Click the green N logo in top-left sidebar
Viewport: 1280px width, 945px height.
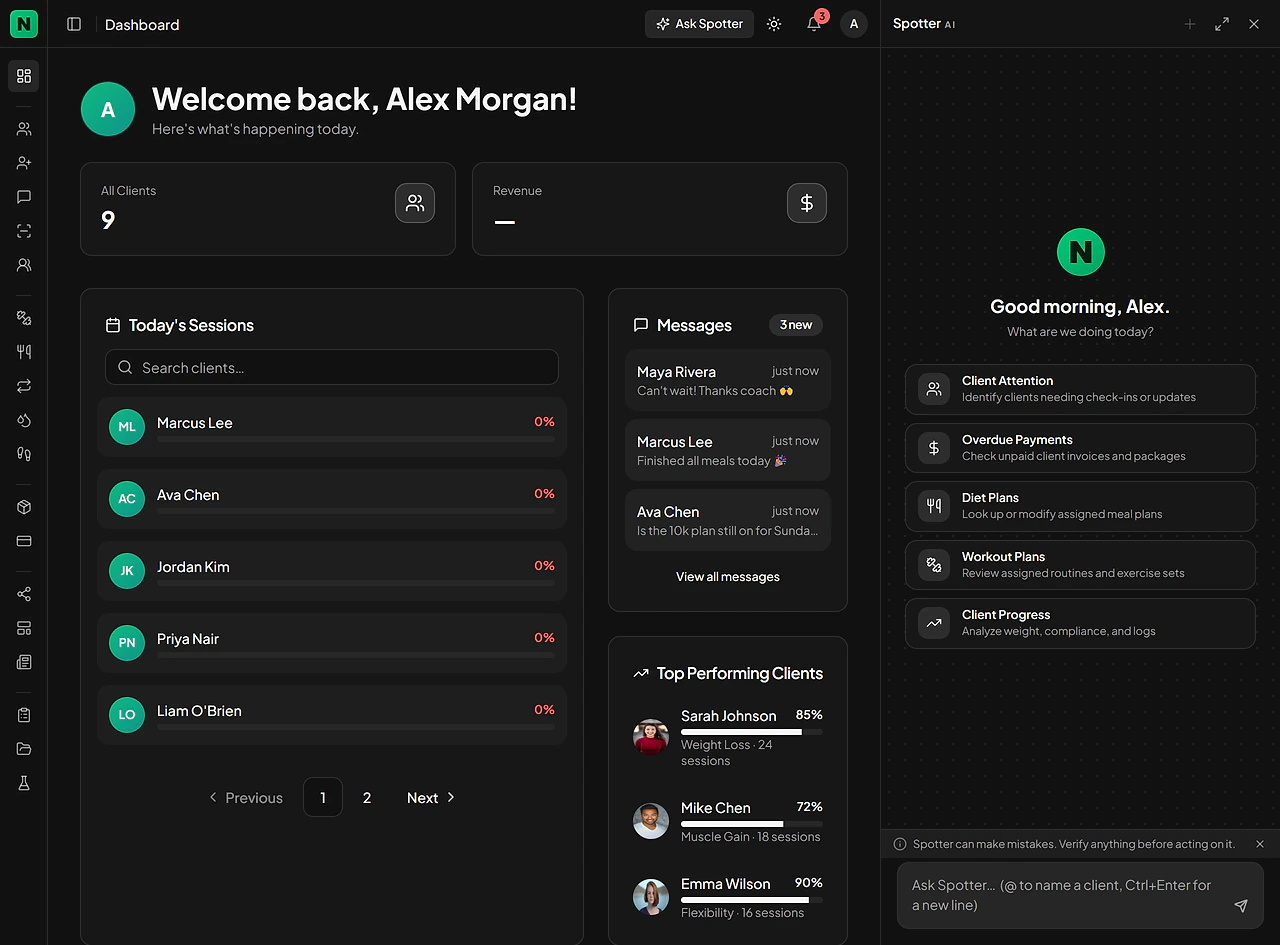[x=24, y=24]
